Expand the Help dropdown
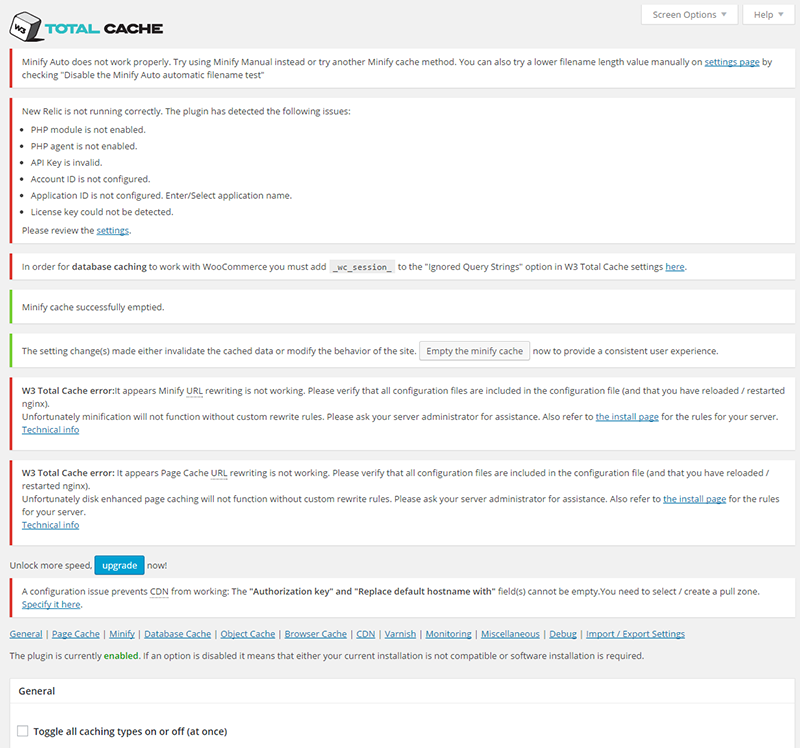The image size is (800, 748). (768, 15)
